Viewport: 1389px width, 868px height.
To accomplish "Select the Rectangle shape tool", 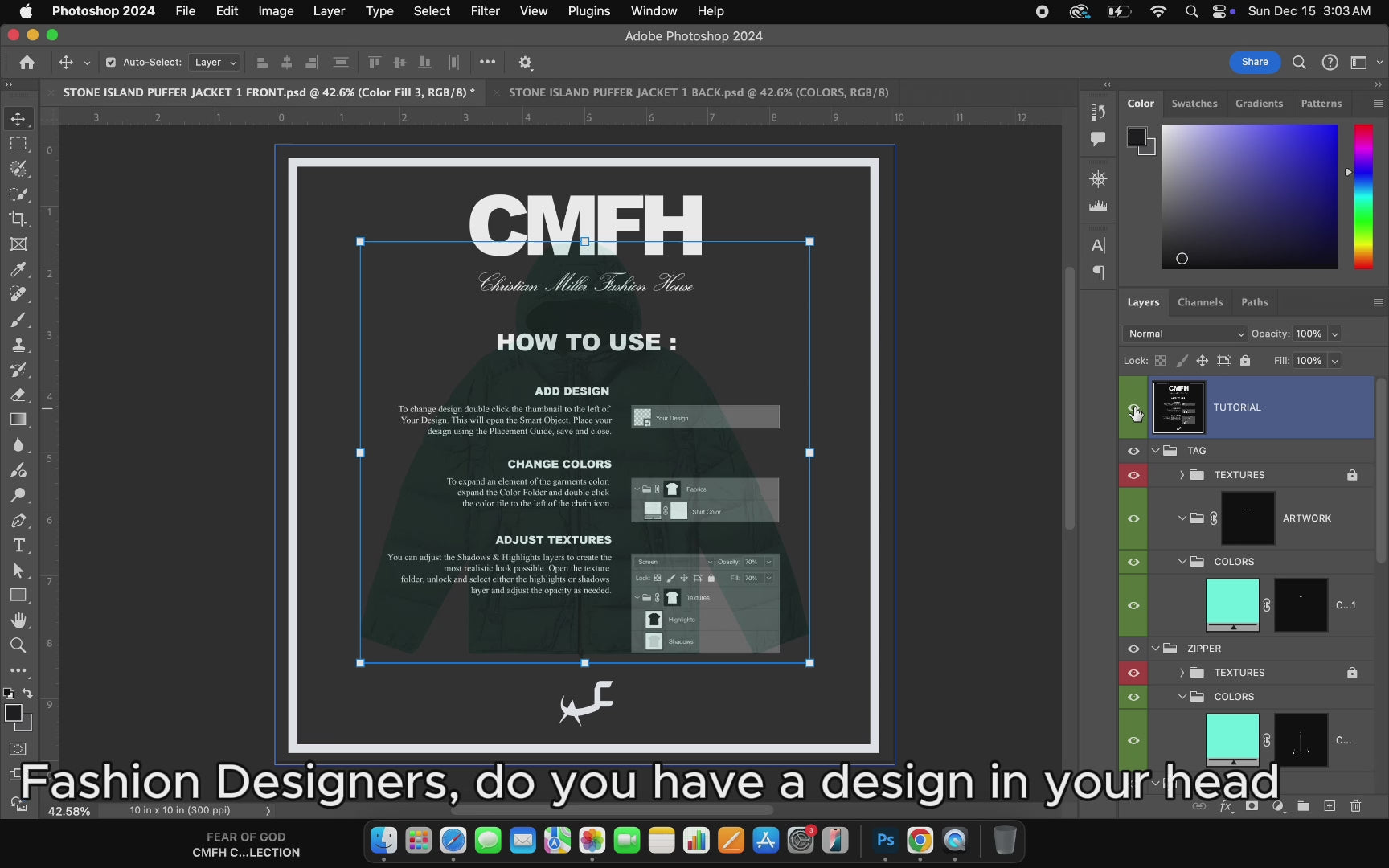I will 18,596.
